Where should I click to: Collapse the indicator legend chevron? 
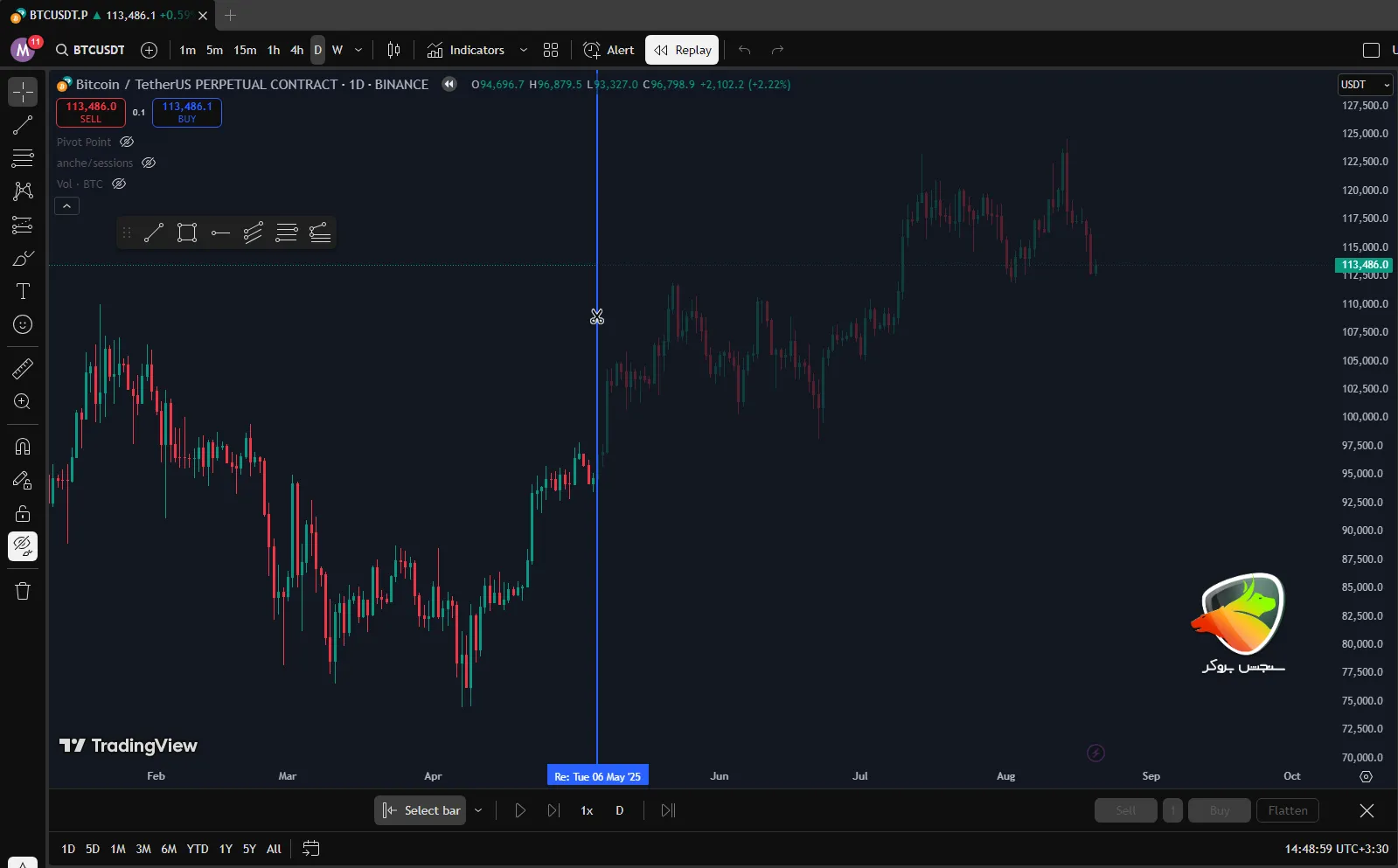67,206
